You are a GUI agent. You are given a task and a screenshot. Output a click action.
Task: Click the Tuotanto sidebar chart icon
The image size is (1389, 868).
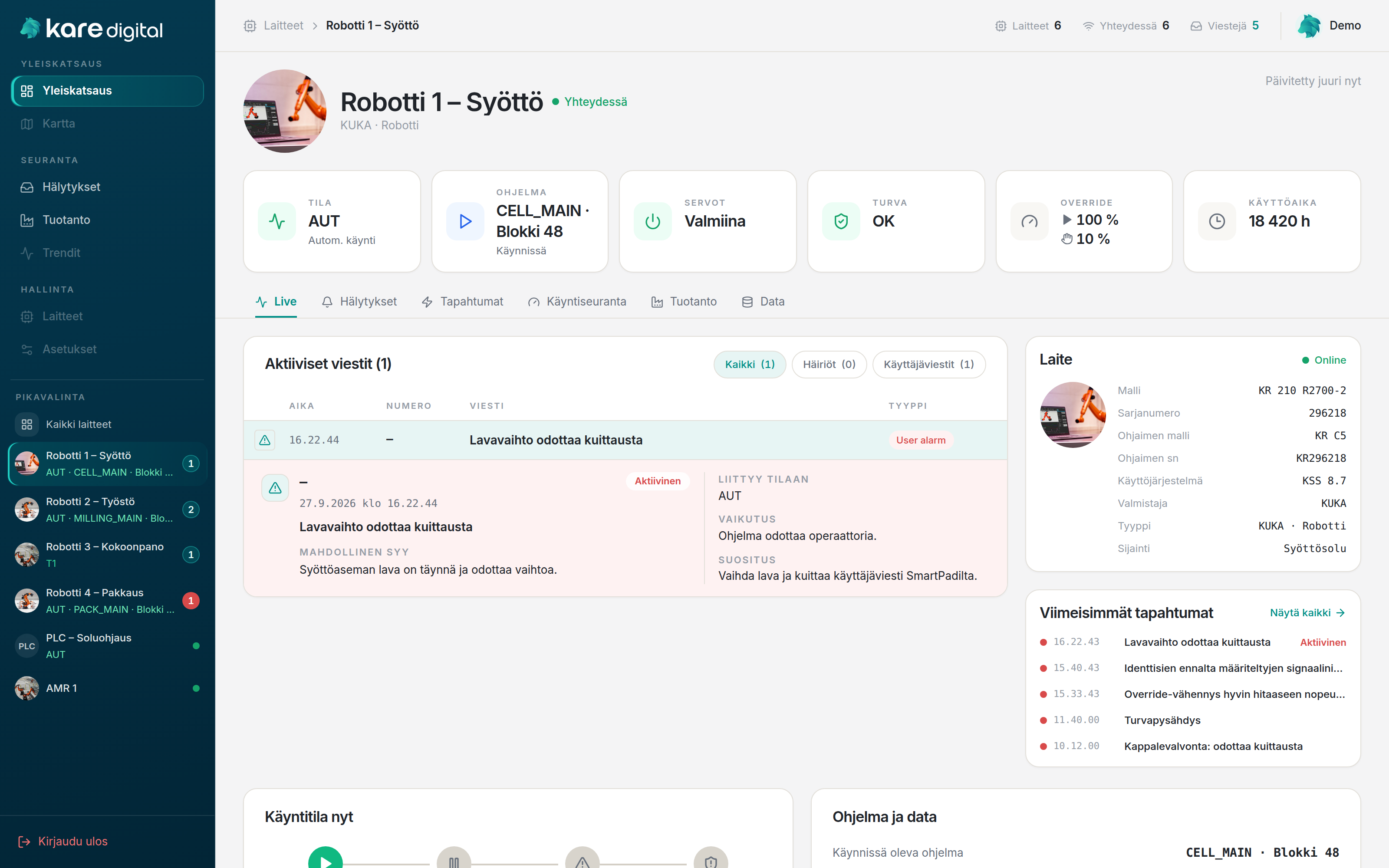click(x=27, y=220)
